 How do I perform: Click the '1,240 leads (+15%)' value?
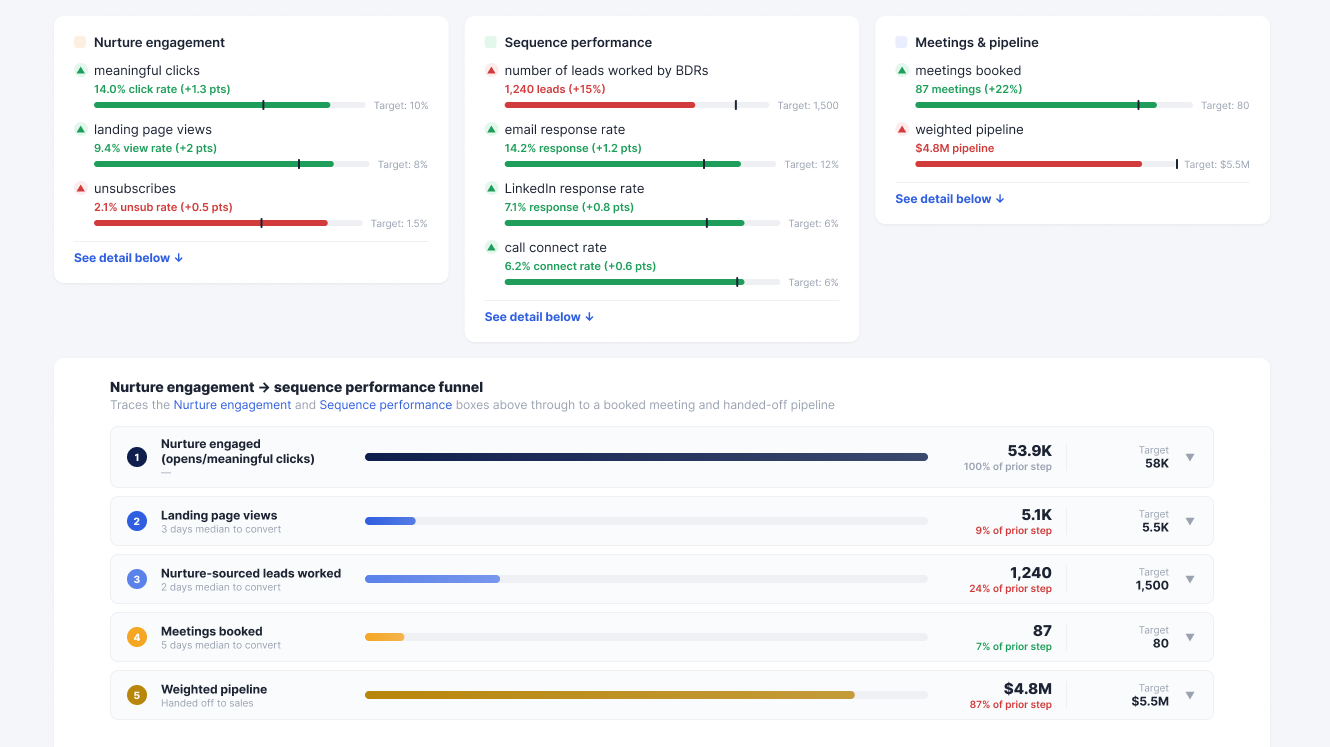pyautogui.click(x=555, y=89)
